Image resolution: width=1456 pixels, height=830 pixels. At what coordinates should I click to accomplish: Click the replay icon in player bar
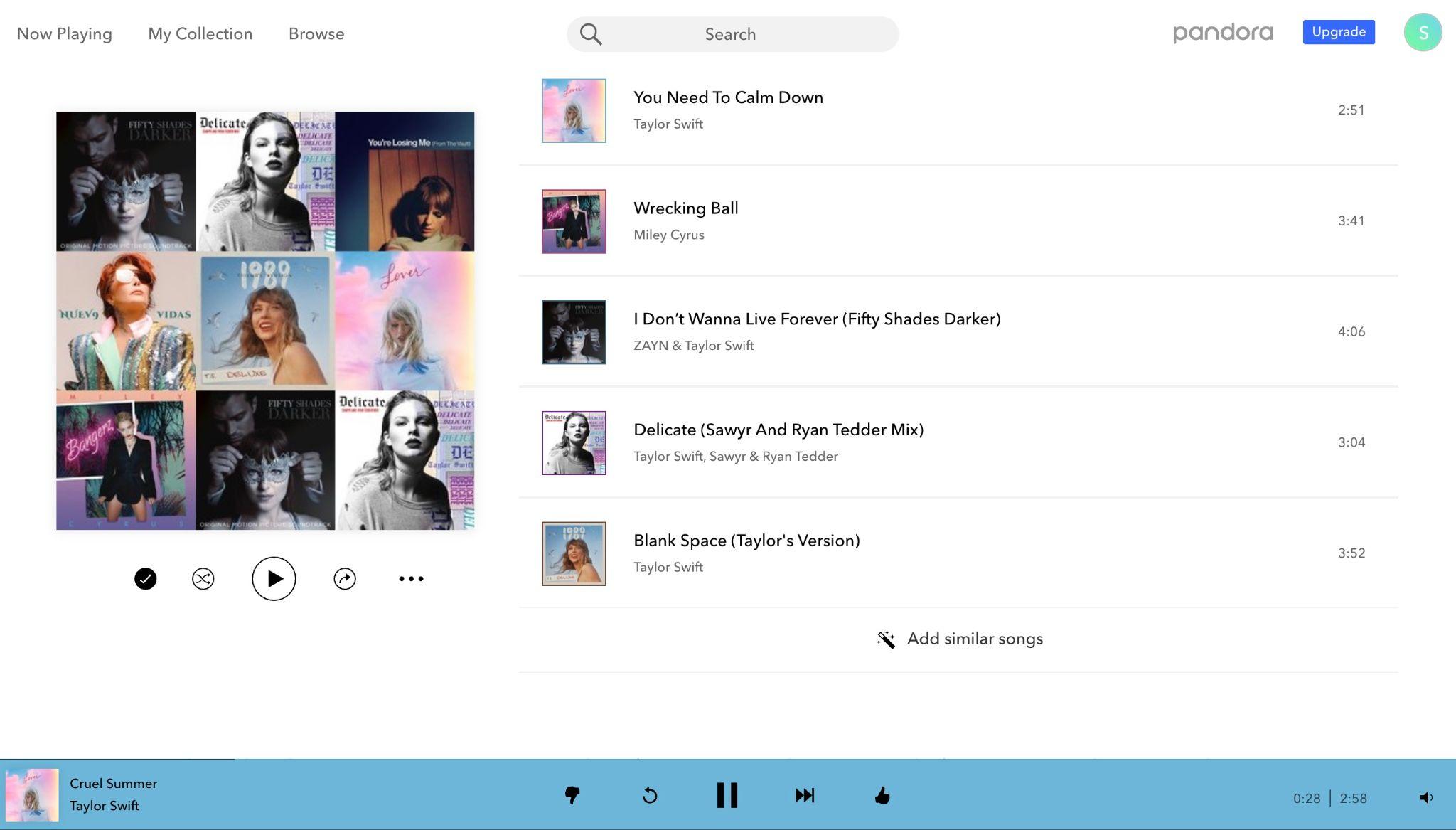pos(650,795)
